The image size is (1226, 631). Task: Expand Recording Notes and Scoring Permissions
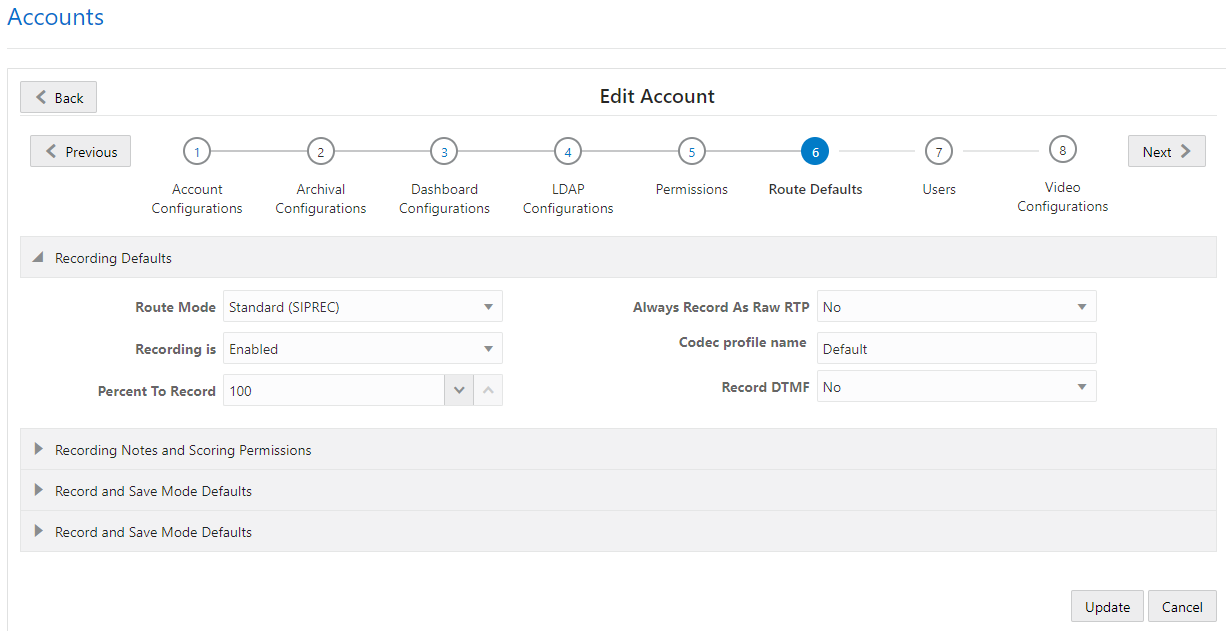(x=39, y=449)
